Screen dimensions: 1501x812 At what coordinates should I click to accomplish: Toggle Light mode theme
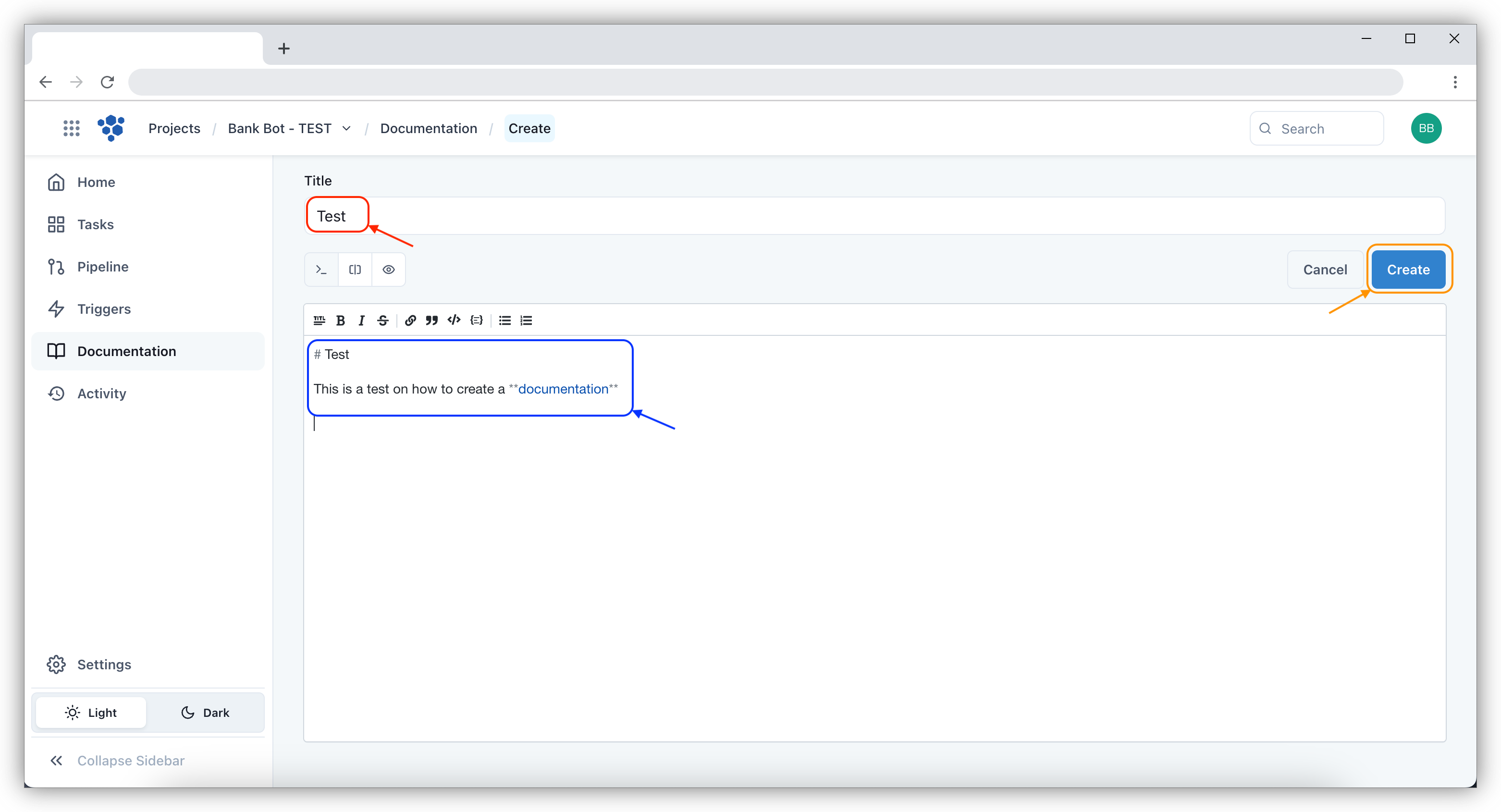click(91, 712)
